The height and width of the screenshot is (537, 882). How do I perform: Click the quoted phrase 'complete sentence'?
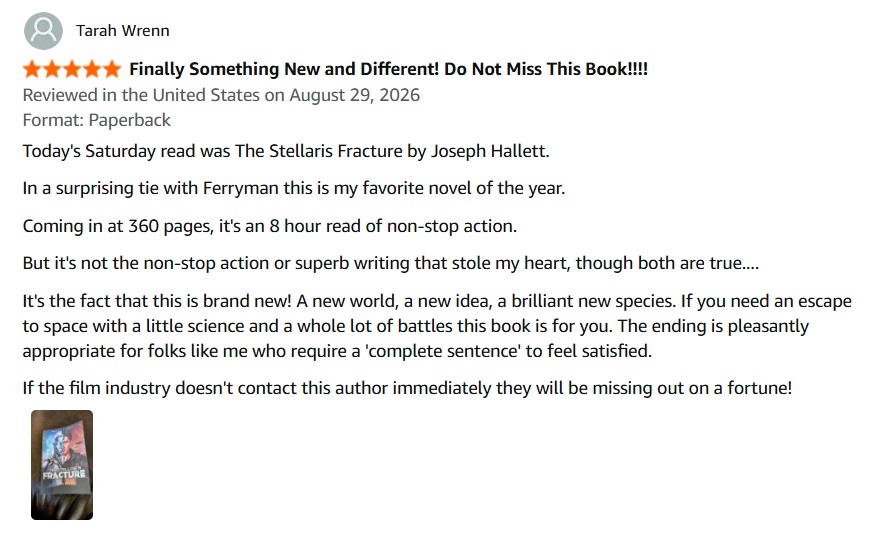(443, 351)
